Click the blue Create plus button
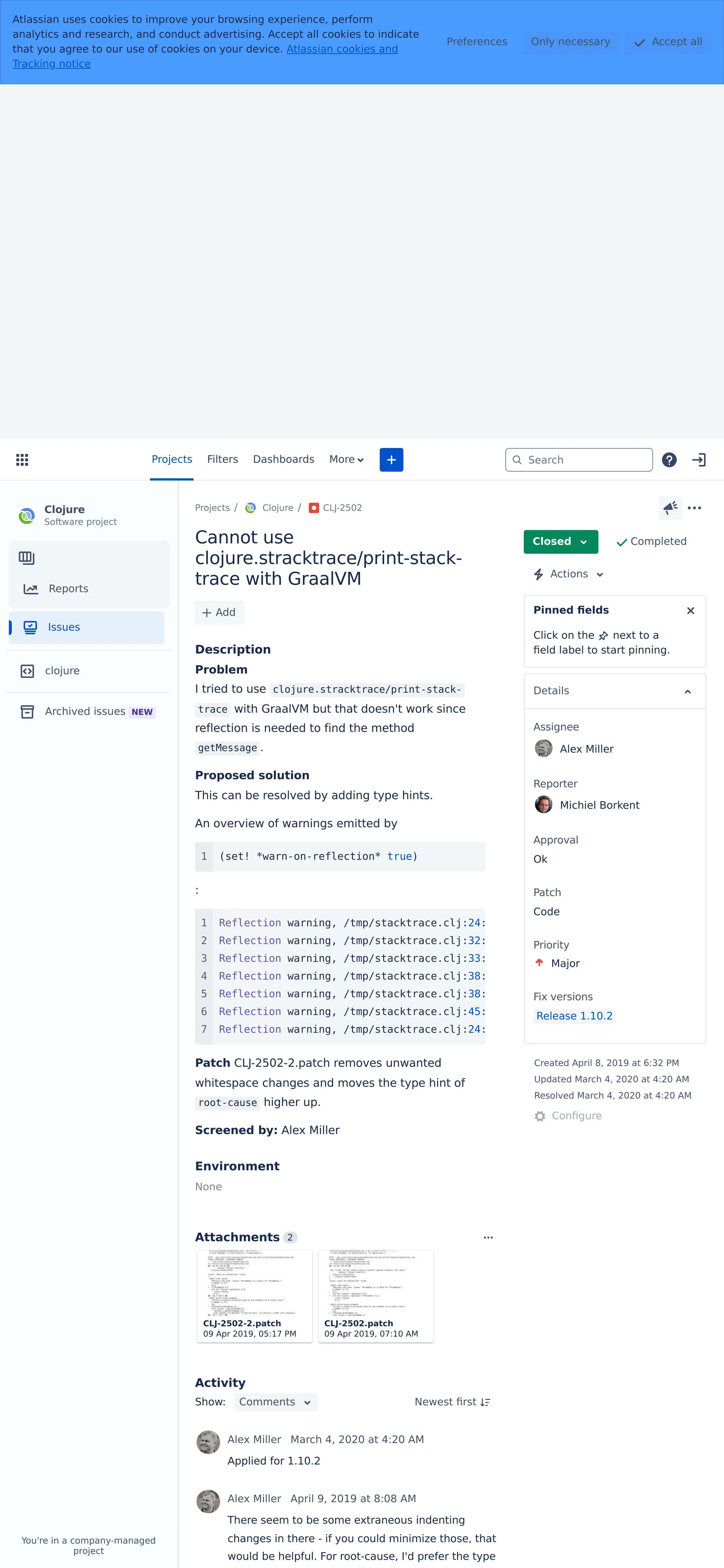Screen dimensions: 724x1568 tap(391, 460)
